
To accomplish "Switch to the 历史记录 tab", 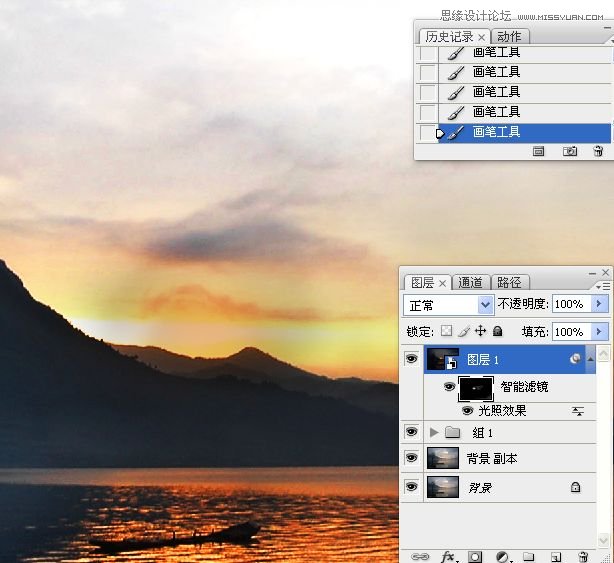I will click(x=449, y=37).
